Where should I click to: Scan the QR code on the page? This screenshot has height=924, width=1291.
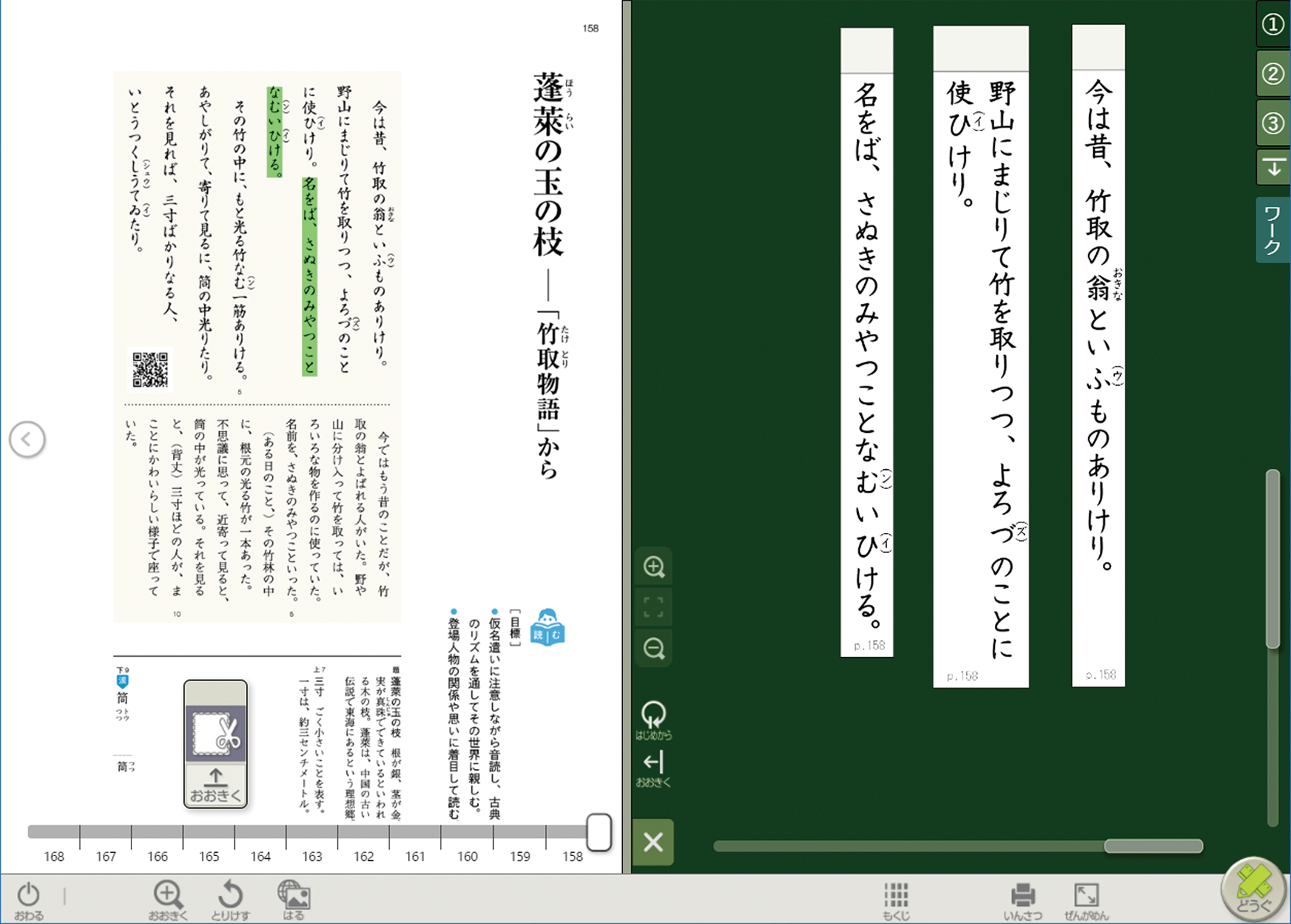[150, 370]
